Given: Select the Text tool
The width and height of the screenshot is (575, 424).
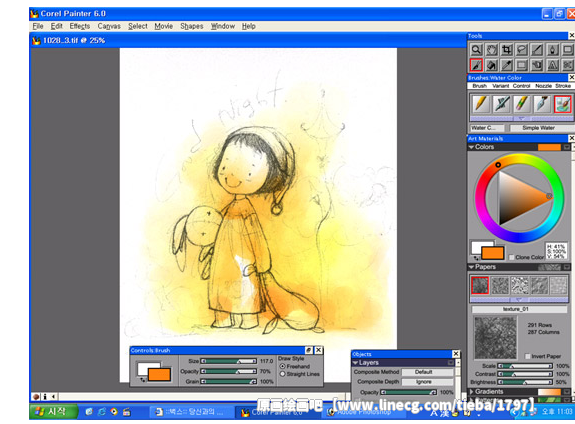Looking at the screenshot, I should click(x=553, y=65).
